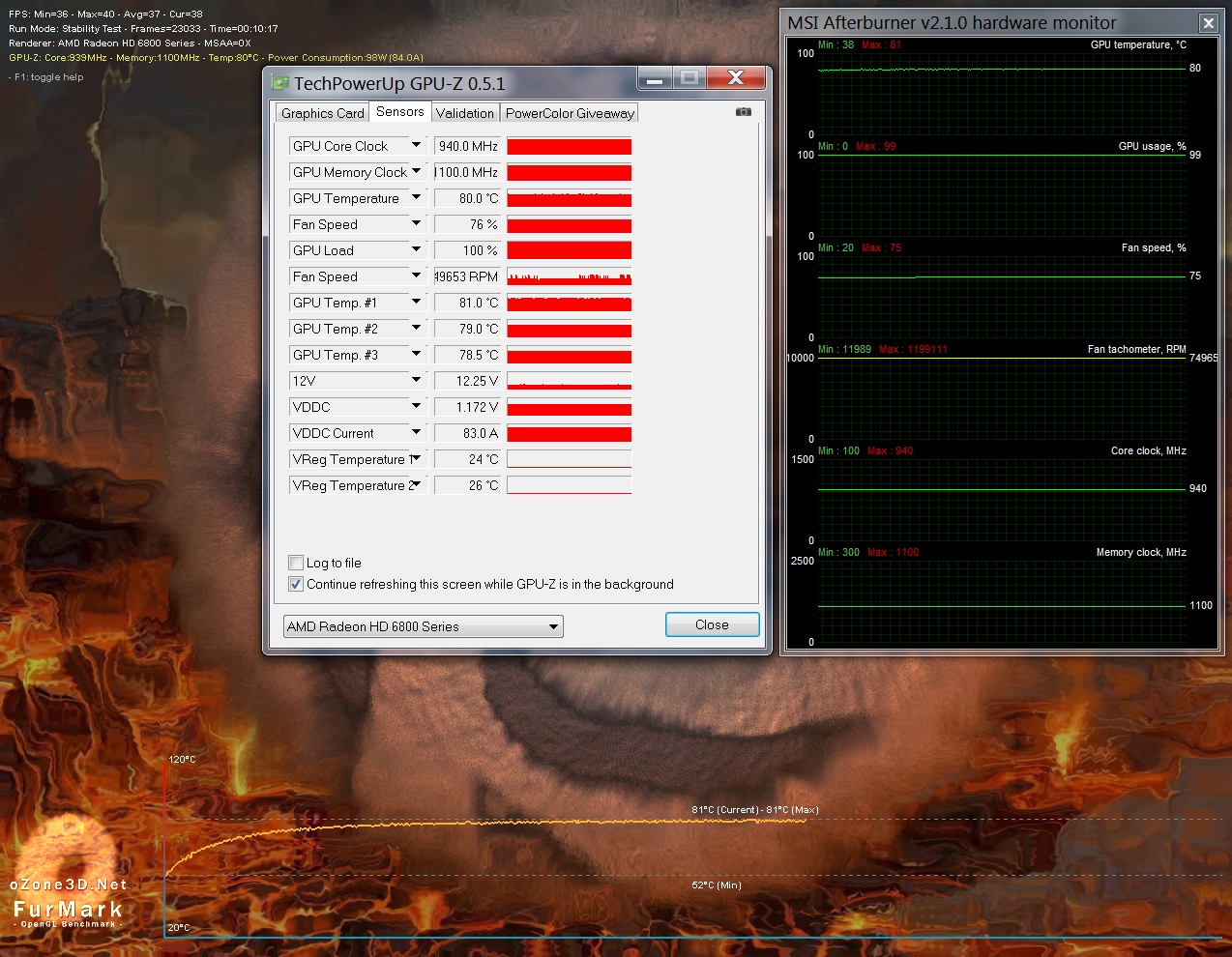Open the VDDC Current sensor dropdown
Screen dimensions: 1232x957
[x=416, y=432]
